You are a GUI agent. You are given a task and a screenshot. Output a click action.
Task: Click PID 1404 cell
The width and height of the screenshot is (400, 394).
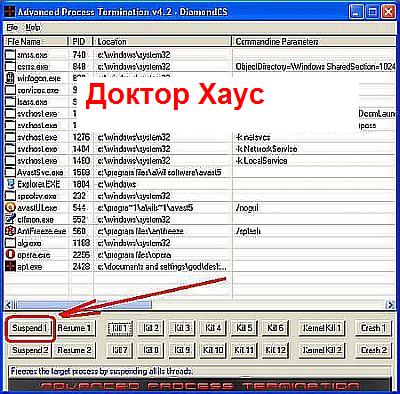coord(81,149)
